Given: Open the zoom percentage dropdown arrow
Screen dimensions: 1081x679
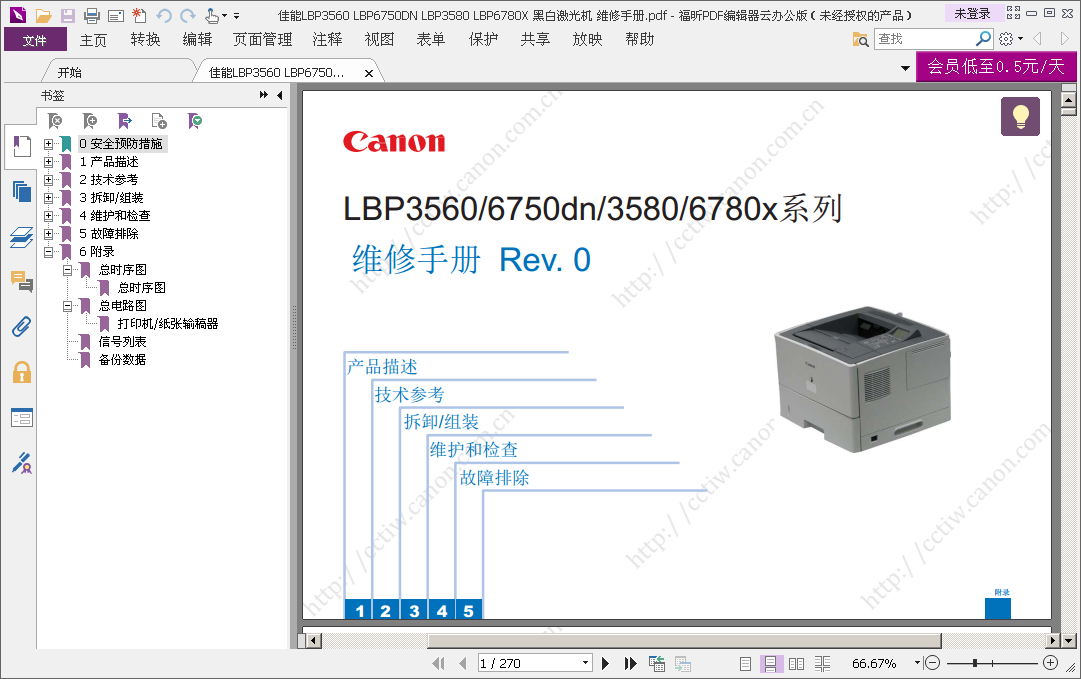Looking at the screenshot, I should pyautogui.click(x=917, y=663).
